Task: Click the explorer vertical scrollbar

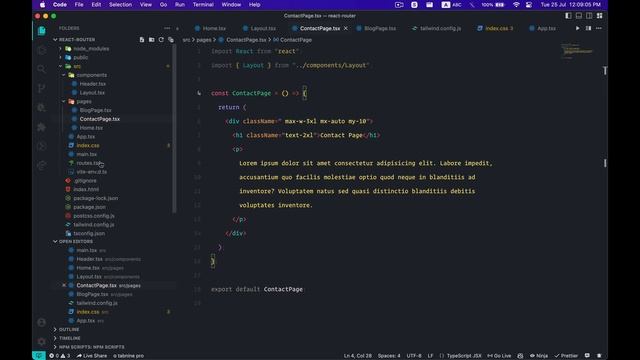Action: pos(175,129)
